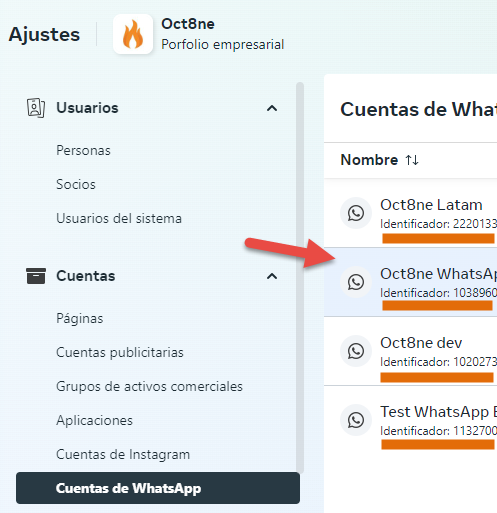Sort the list using Nombre arrows icon

click(412, 160)
